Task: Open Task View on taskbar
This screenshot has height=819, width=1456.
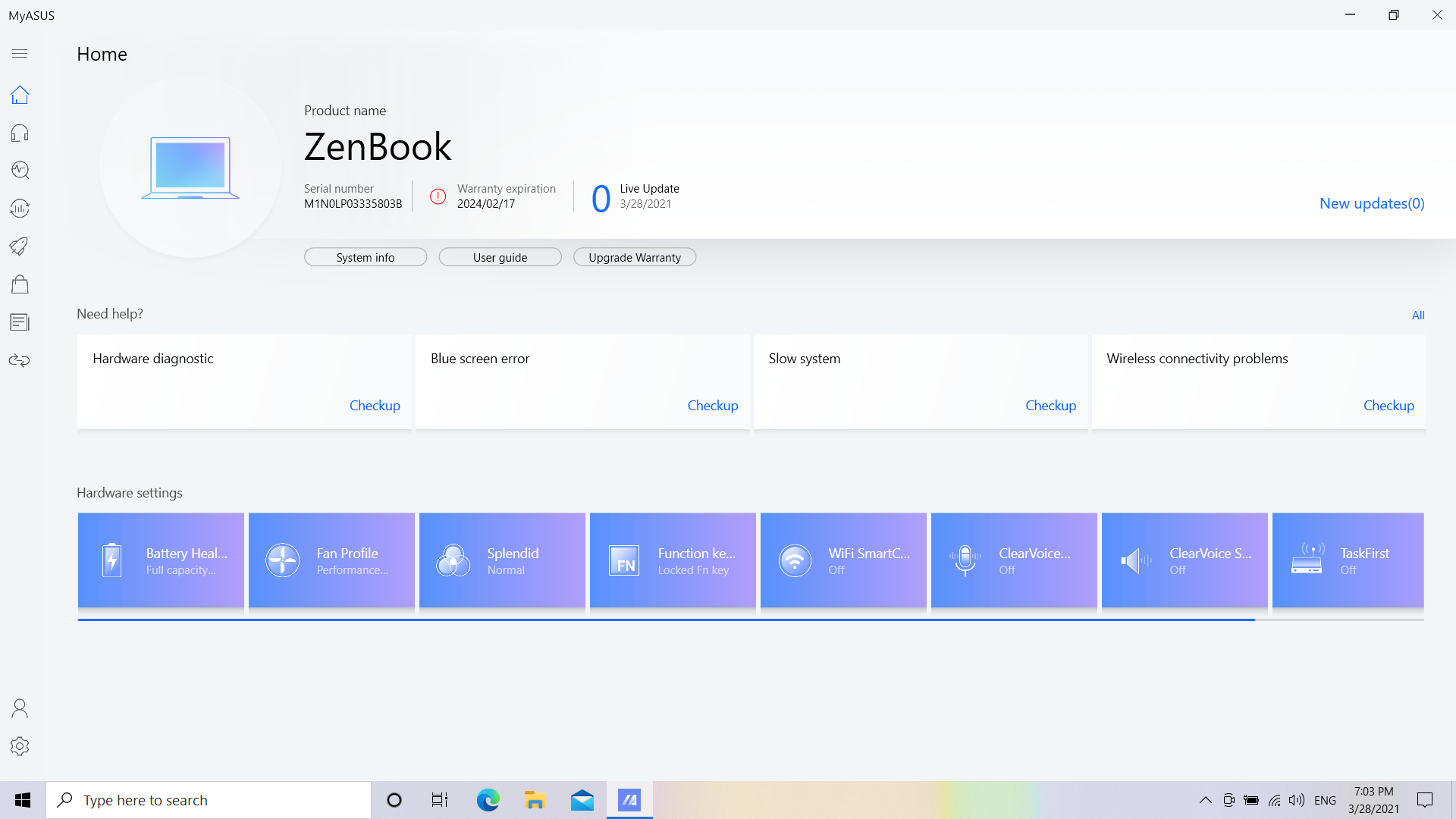Action: coord(440,800)
